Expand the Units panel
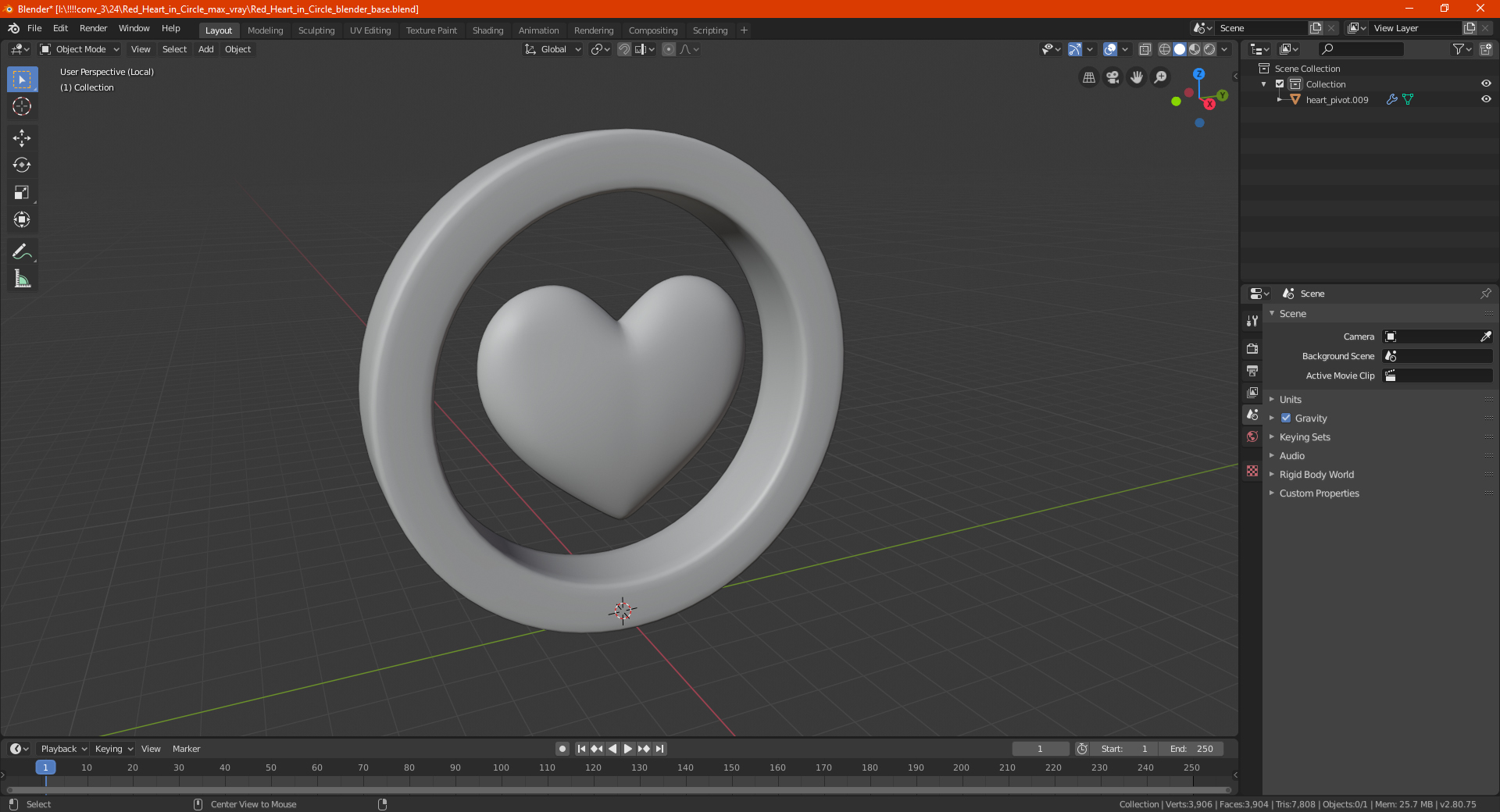 click(1290, 400)
